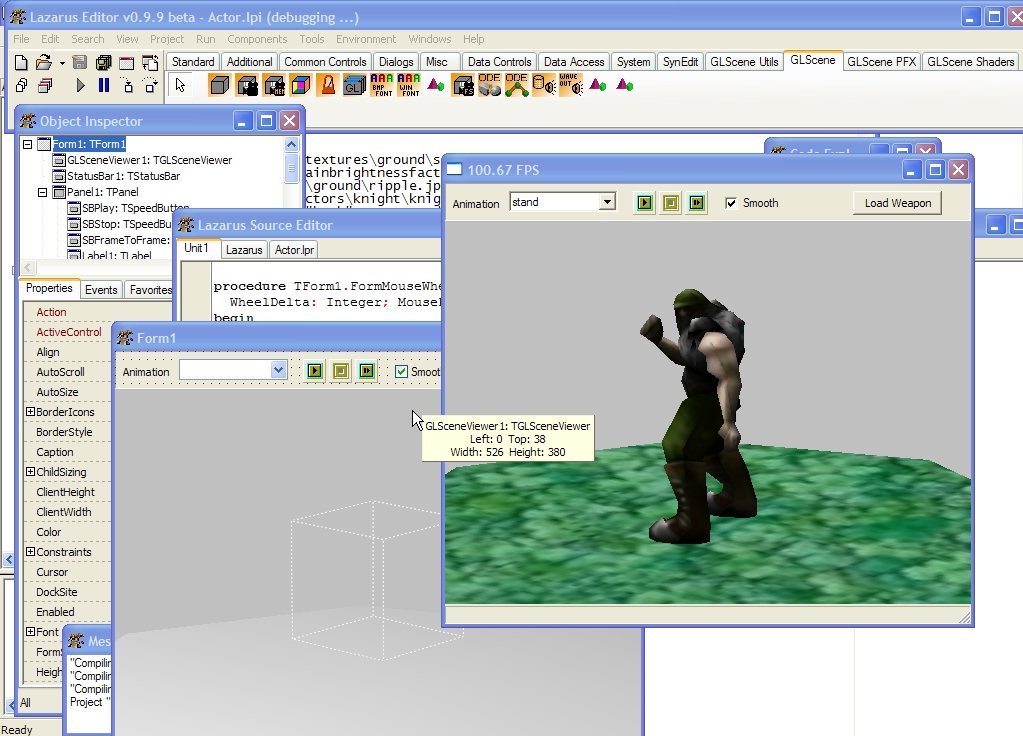Select SBPlay: TSpeedButton tree item
The height and width of the screenshot is (736, 1023).
(x=136, y=208)
